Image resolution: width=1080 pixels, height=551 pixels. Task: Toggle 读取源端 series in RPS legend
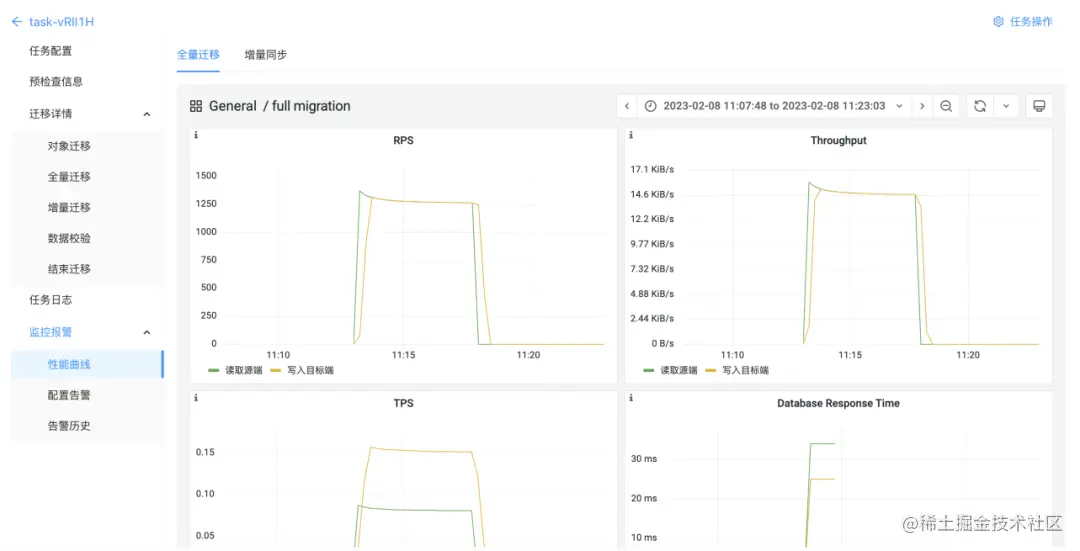click(244, 371)
